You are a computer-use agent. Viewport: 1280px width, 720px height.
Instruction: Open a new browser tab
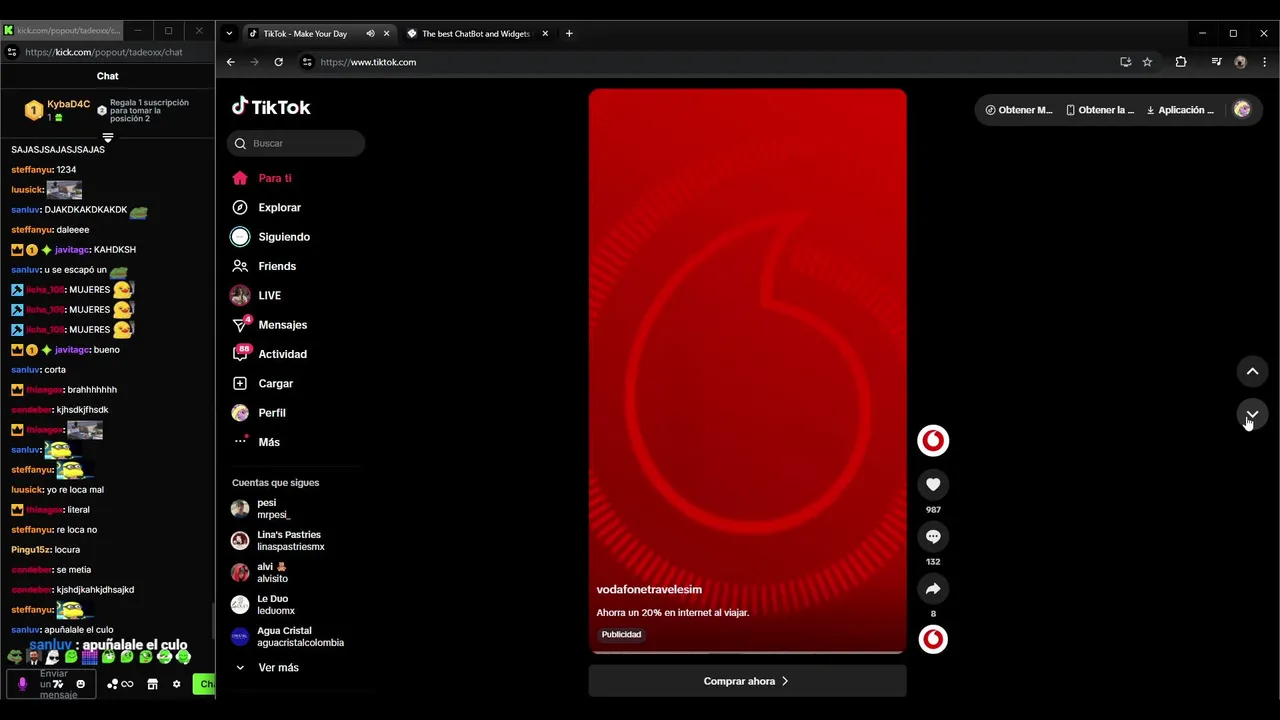coord(569,33)
